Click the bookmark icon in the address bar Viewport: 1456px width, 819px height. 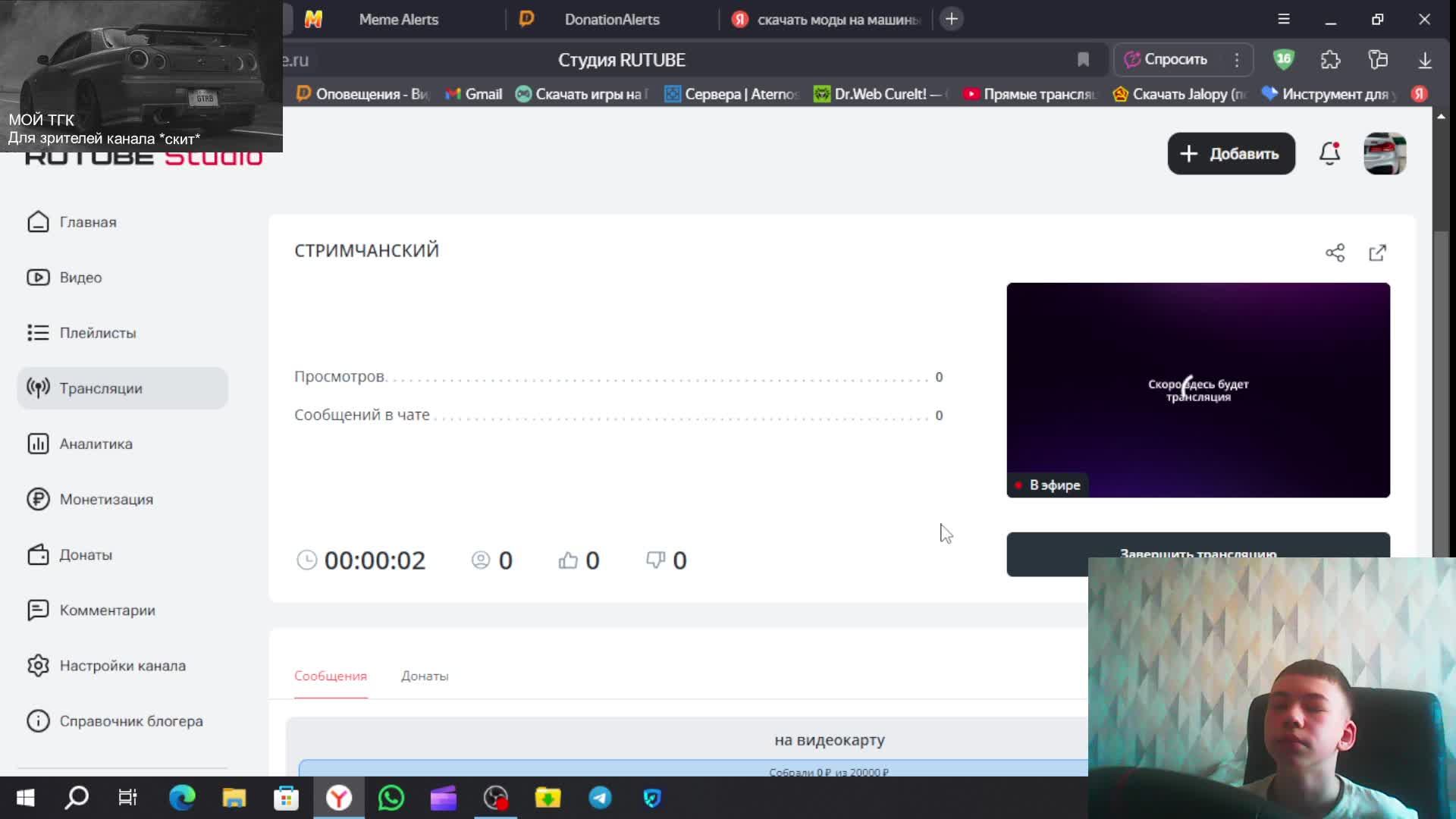pos(1083,60)
